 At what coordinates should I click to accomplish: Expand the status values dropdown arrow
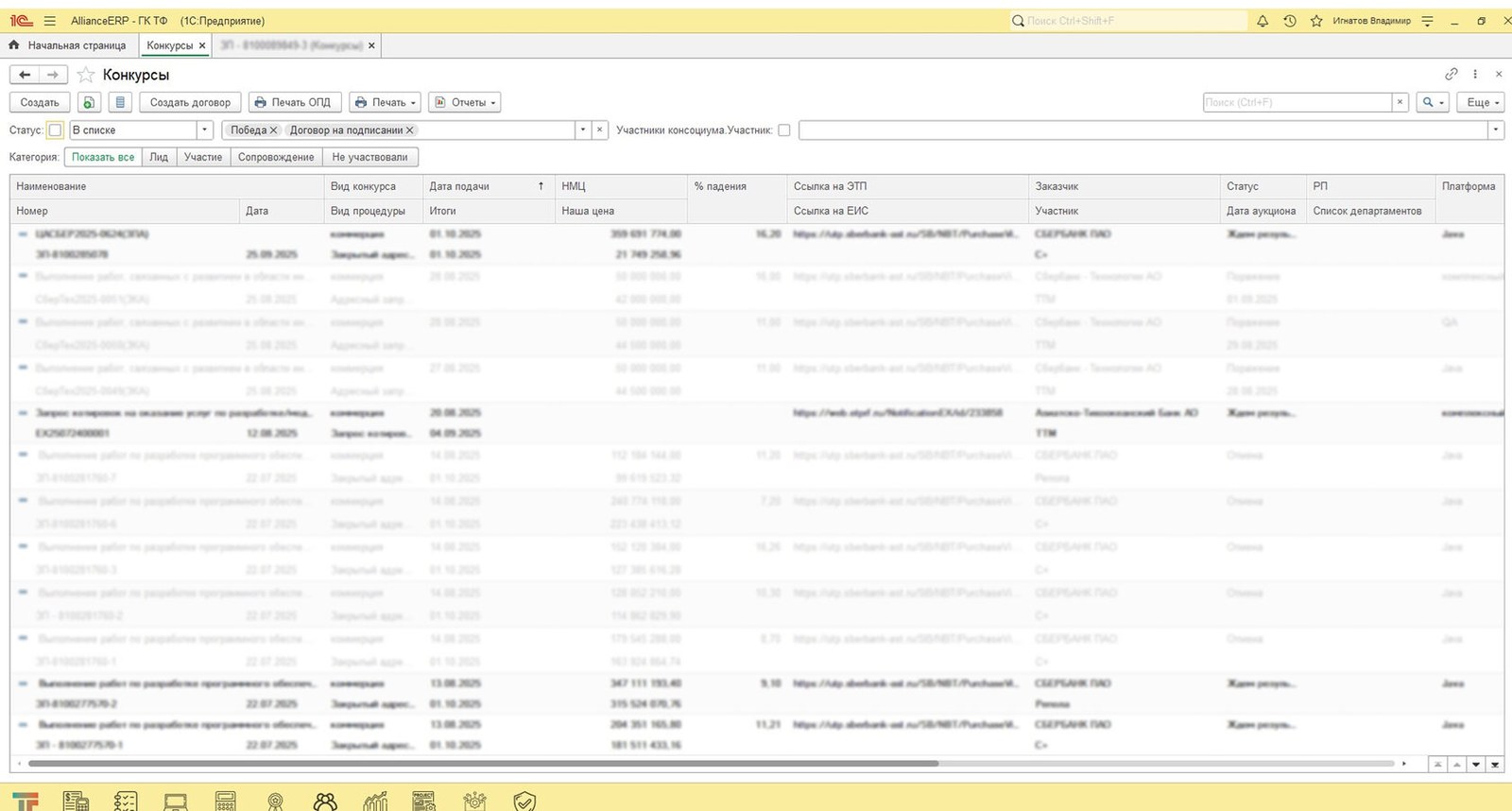pos(583,130)
